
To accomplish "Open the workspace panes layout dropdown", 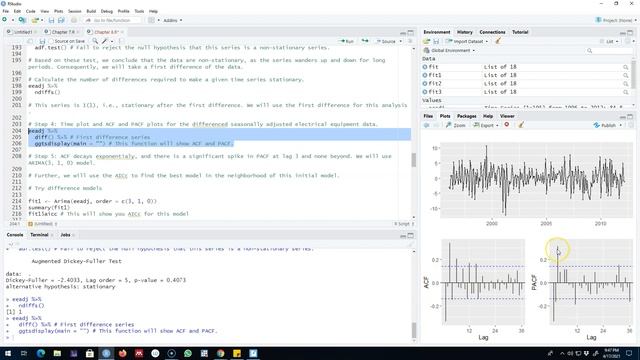I will click(153, 20).
